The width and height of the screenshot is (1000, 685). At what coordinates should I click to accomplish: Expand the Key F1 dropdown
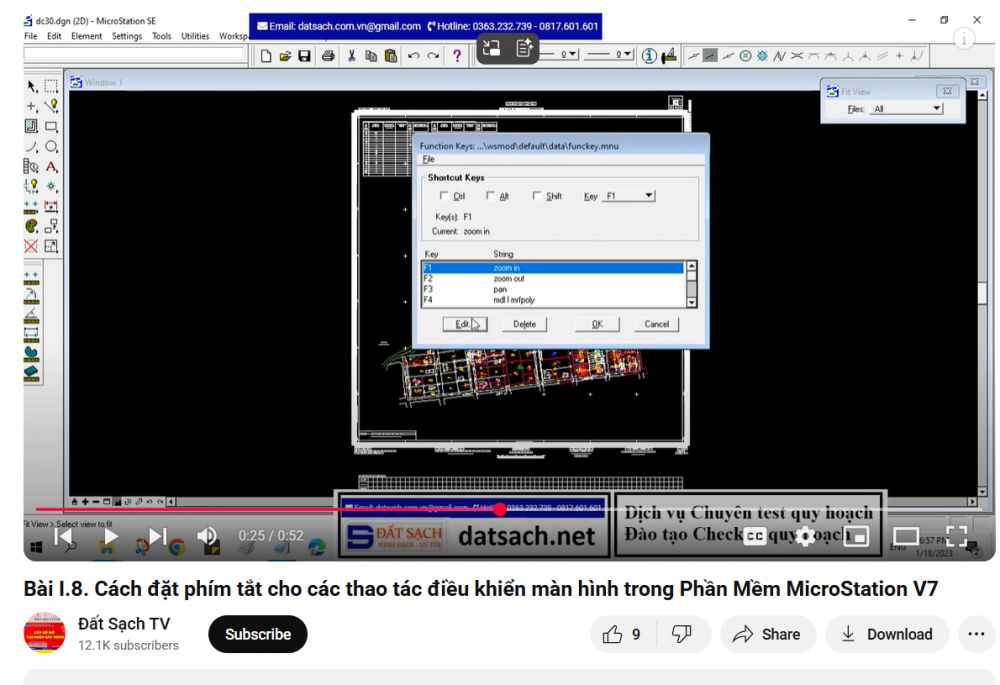[648, 196]
